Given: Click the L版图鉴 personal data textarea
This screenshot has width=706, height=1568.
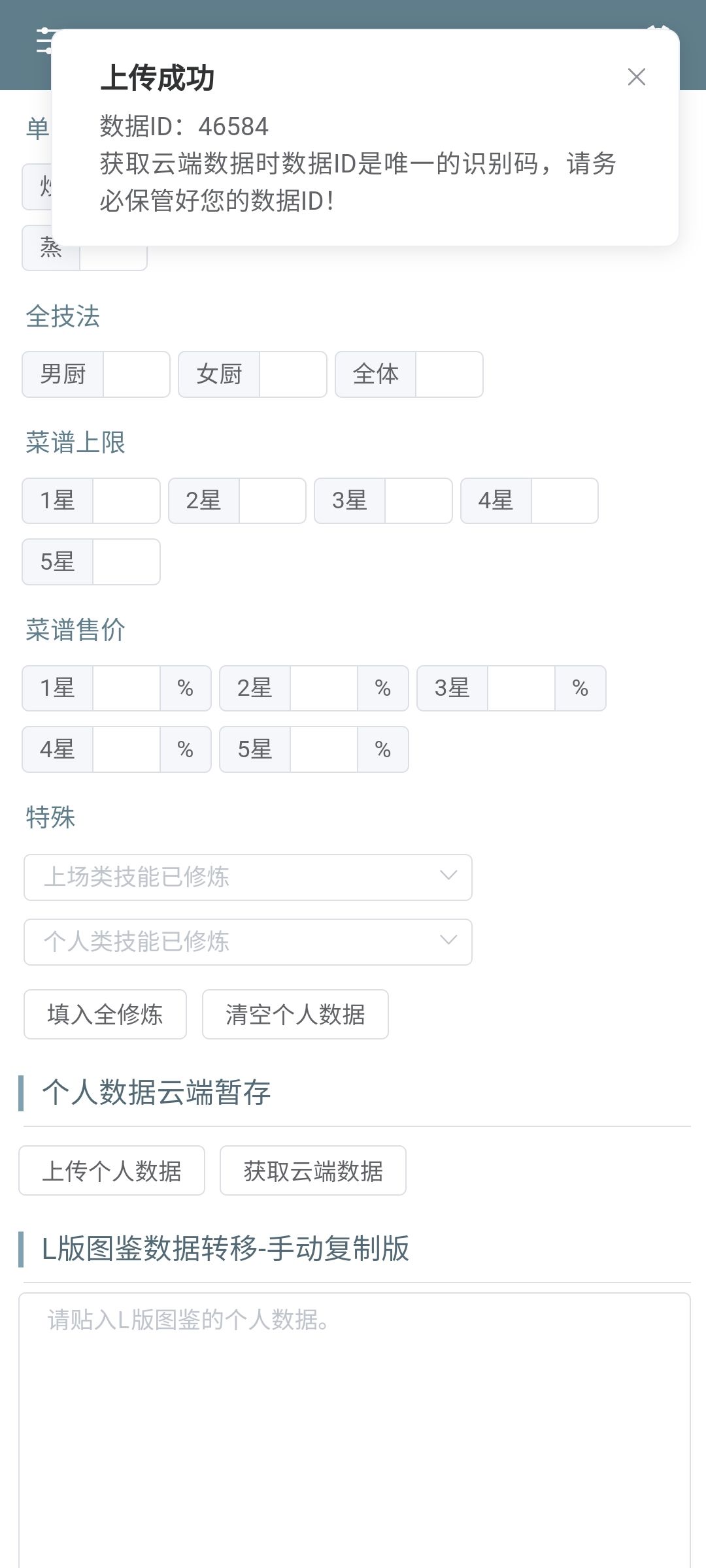Looking at the screenshot, I should [x=354, y=1431].
